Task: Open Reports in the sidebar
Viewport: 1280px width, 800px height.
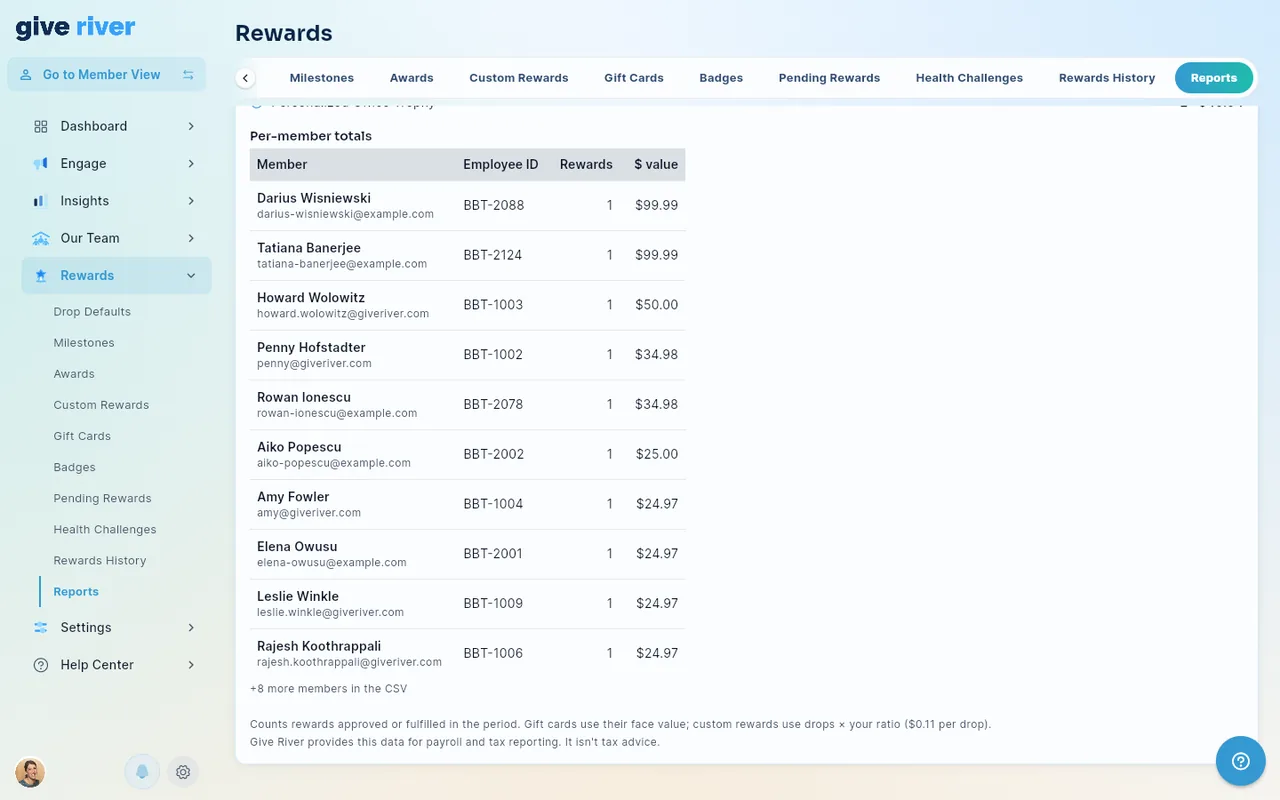Action: [76, 592]
